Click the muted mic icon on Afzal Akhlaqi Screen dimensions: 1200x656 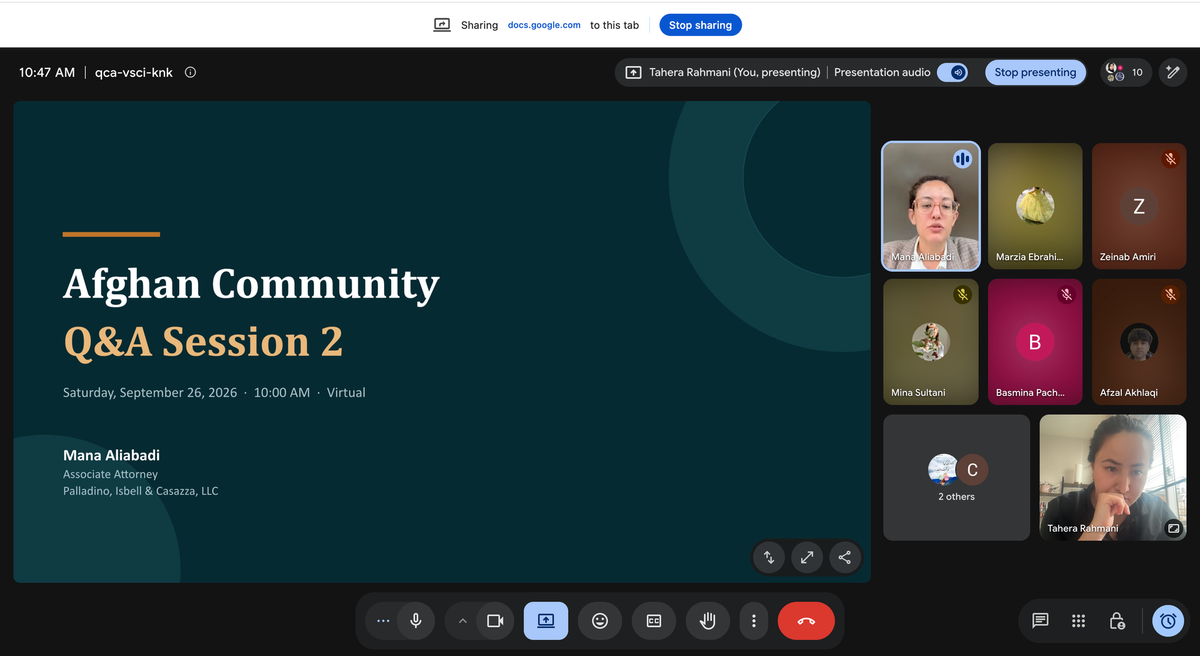pyautogui.click(x=1170, y=295)
